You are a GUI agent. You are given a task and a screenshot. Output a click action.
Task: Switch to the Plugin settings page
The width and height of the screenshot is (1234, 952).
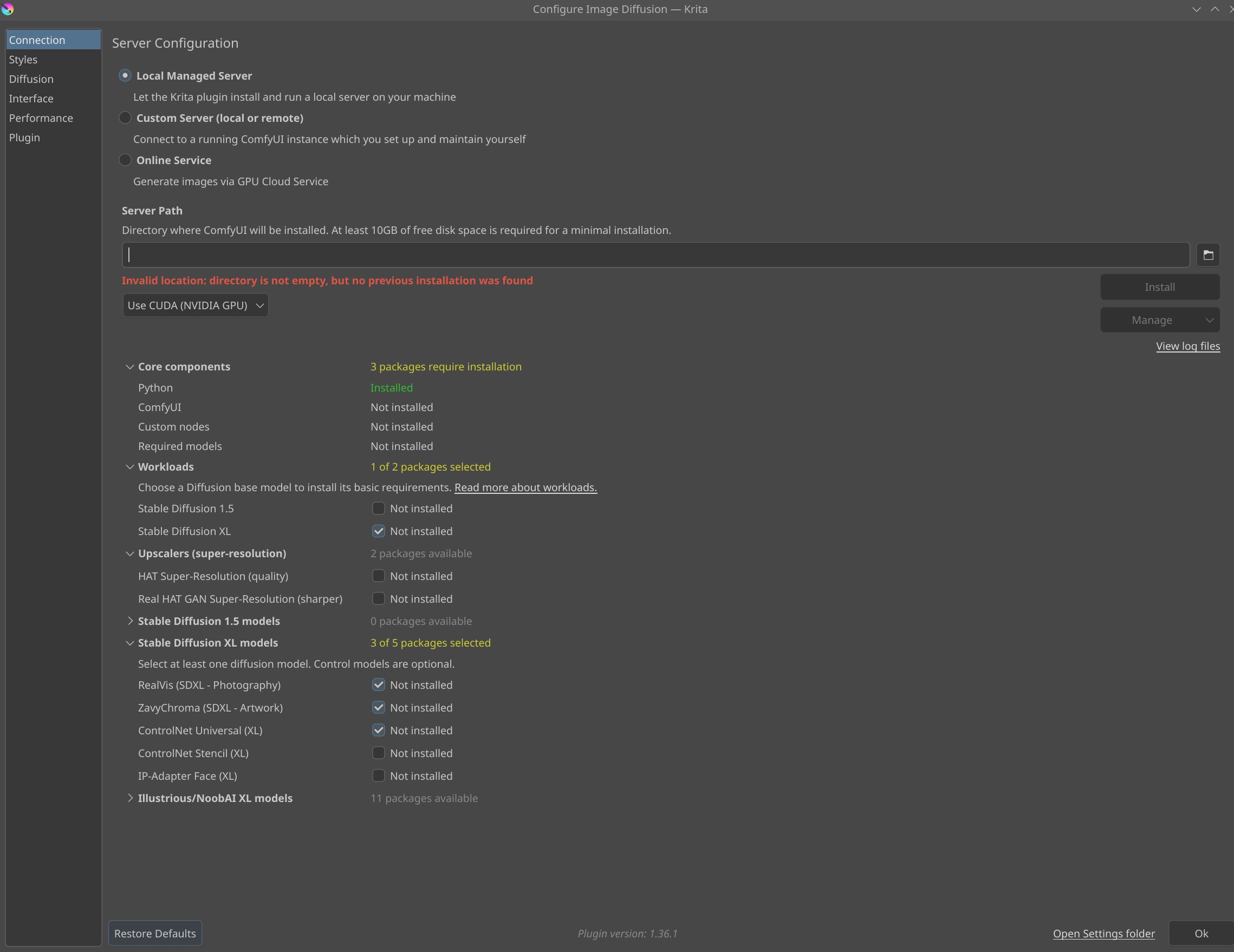[x=54, y=138]
